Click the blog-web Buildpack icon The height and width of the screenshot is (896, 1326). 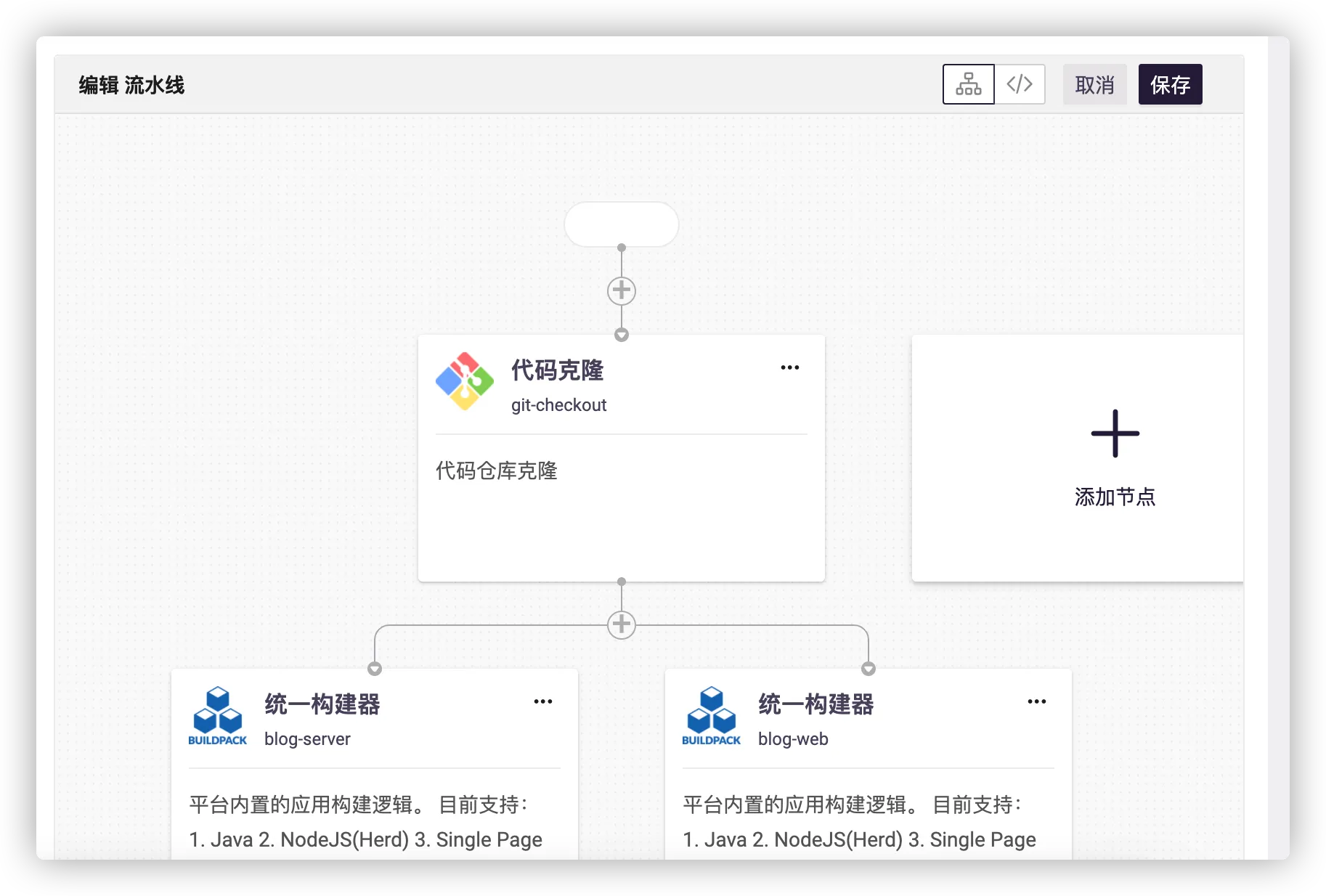pos(711,716)
